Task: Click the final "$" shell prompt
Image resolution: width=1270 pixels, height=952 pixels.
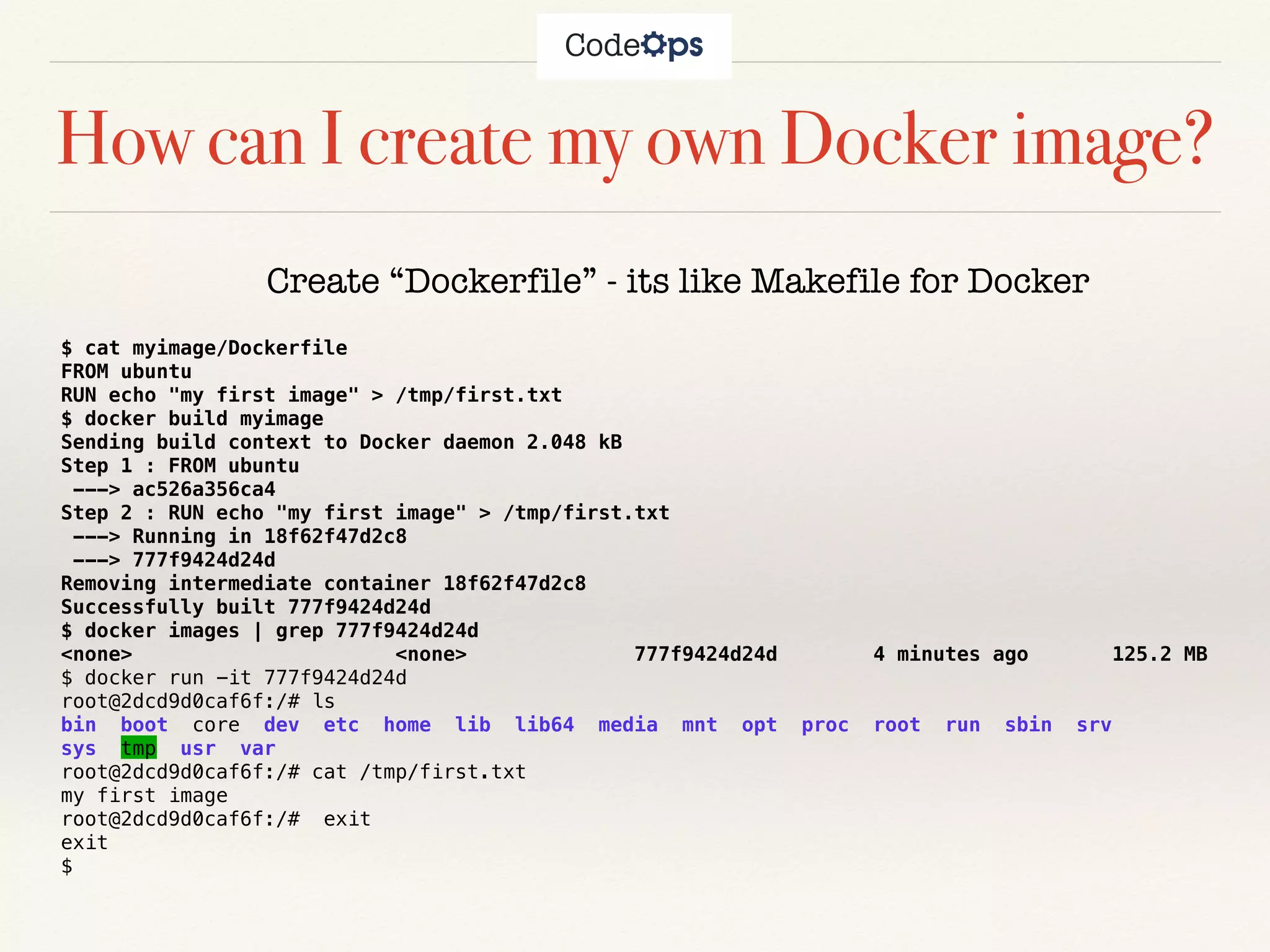Action: (67, 866)
